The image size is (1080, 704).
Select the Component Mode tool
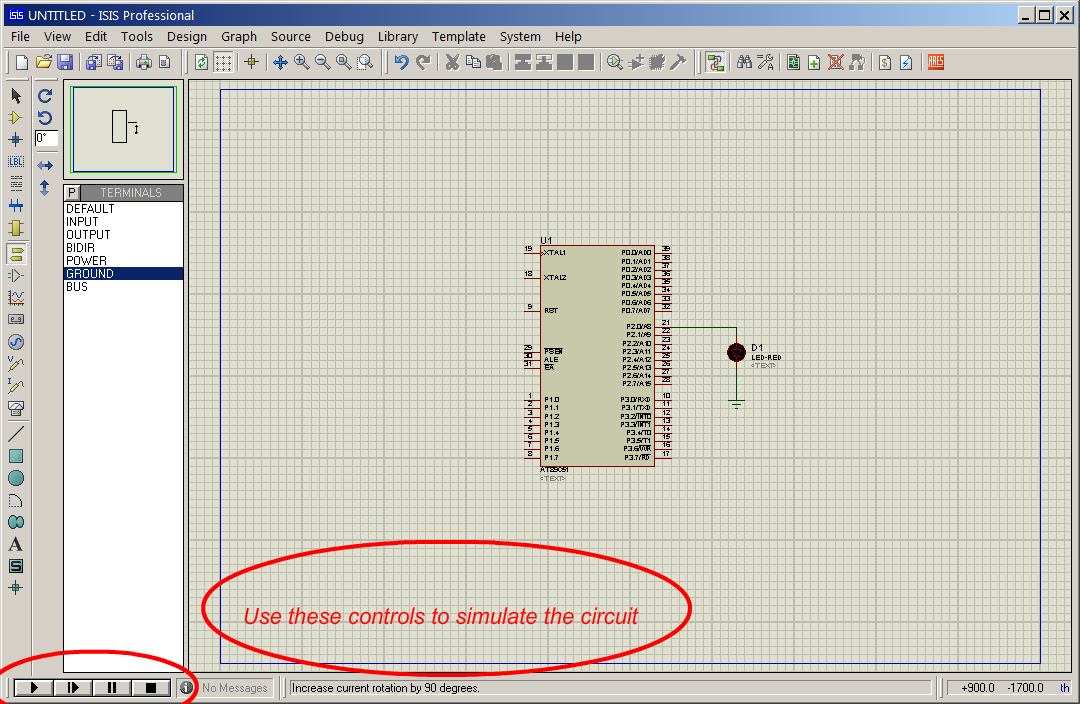tap(15, 117)
